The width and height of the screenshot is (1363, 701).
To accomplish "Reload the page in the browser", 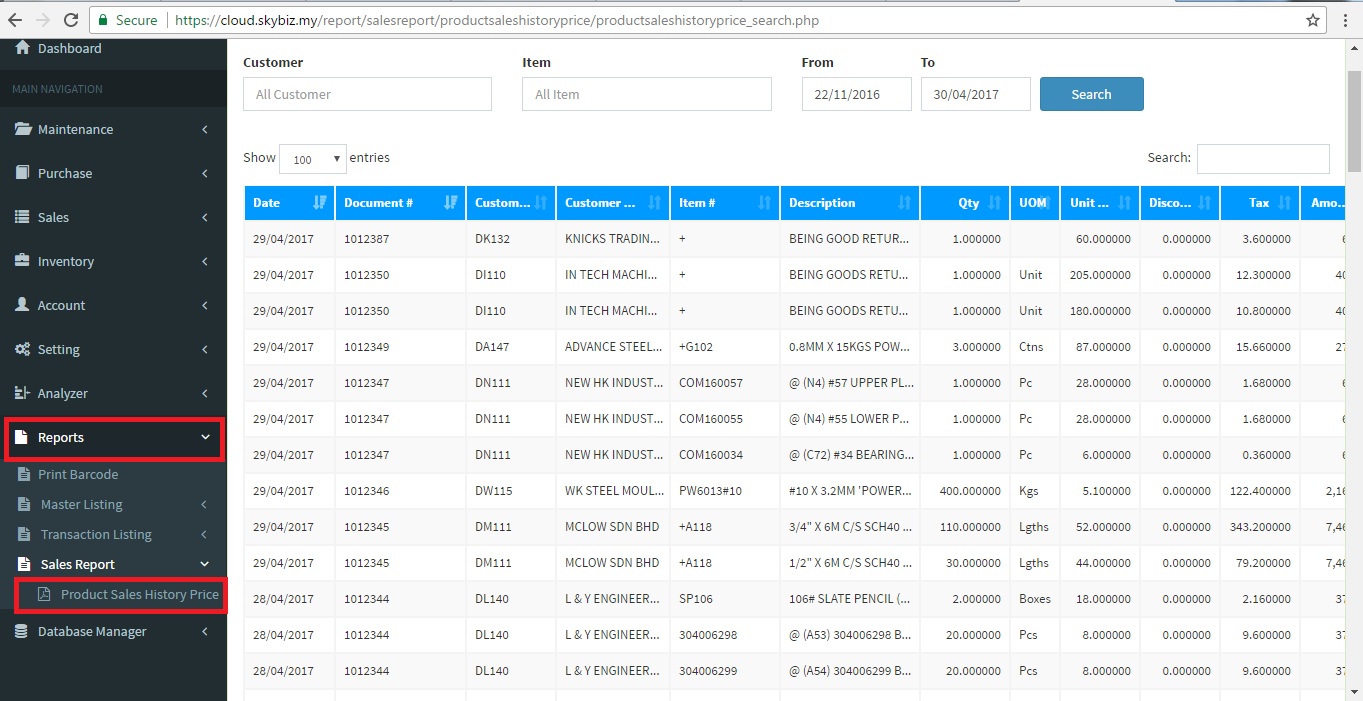I will (70, 20).
